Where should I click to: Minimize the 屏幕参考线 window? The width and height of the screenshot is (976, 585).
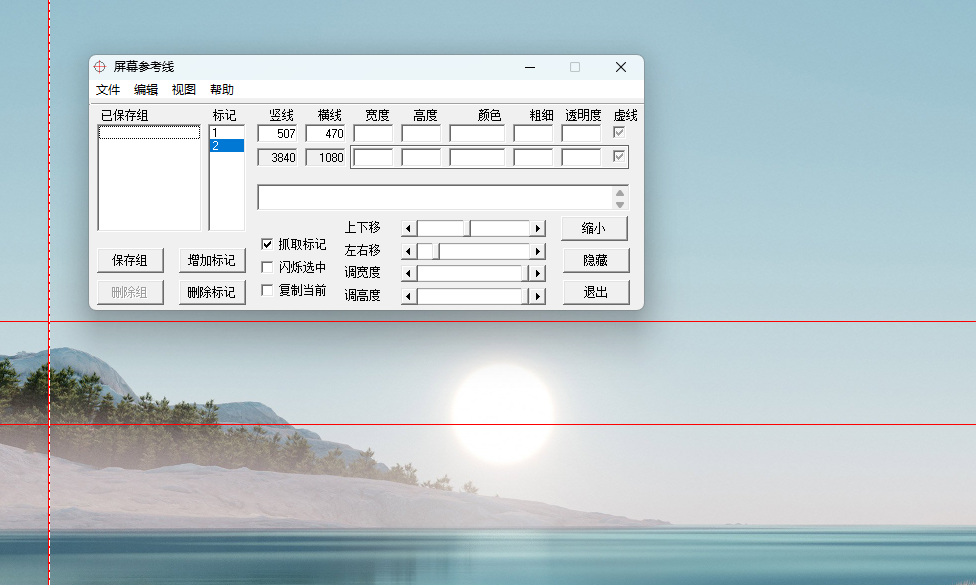click(x=530, y=67)
